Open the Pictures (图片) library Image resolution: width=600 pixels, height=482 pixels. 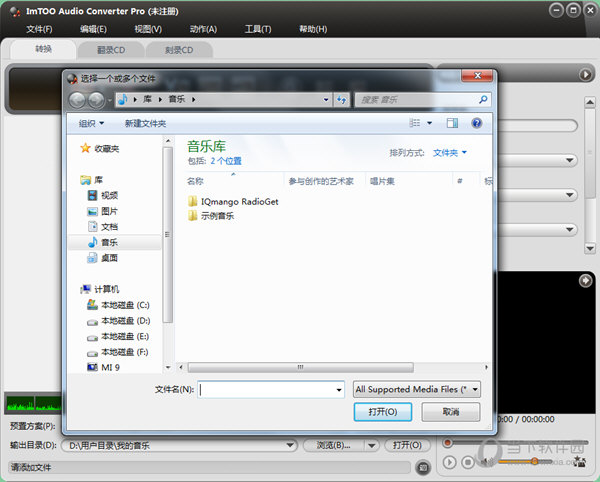point(103,211)
